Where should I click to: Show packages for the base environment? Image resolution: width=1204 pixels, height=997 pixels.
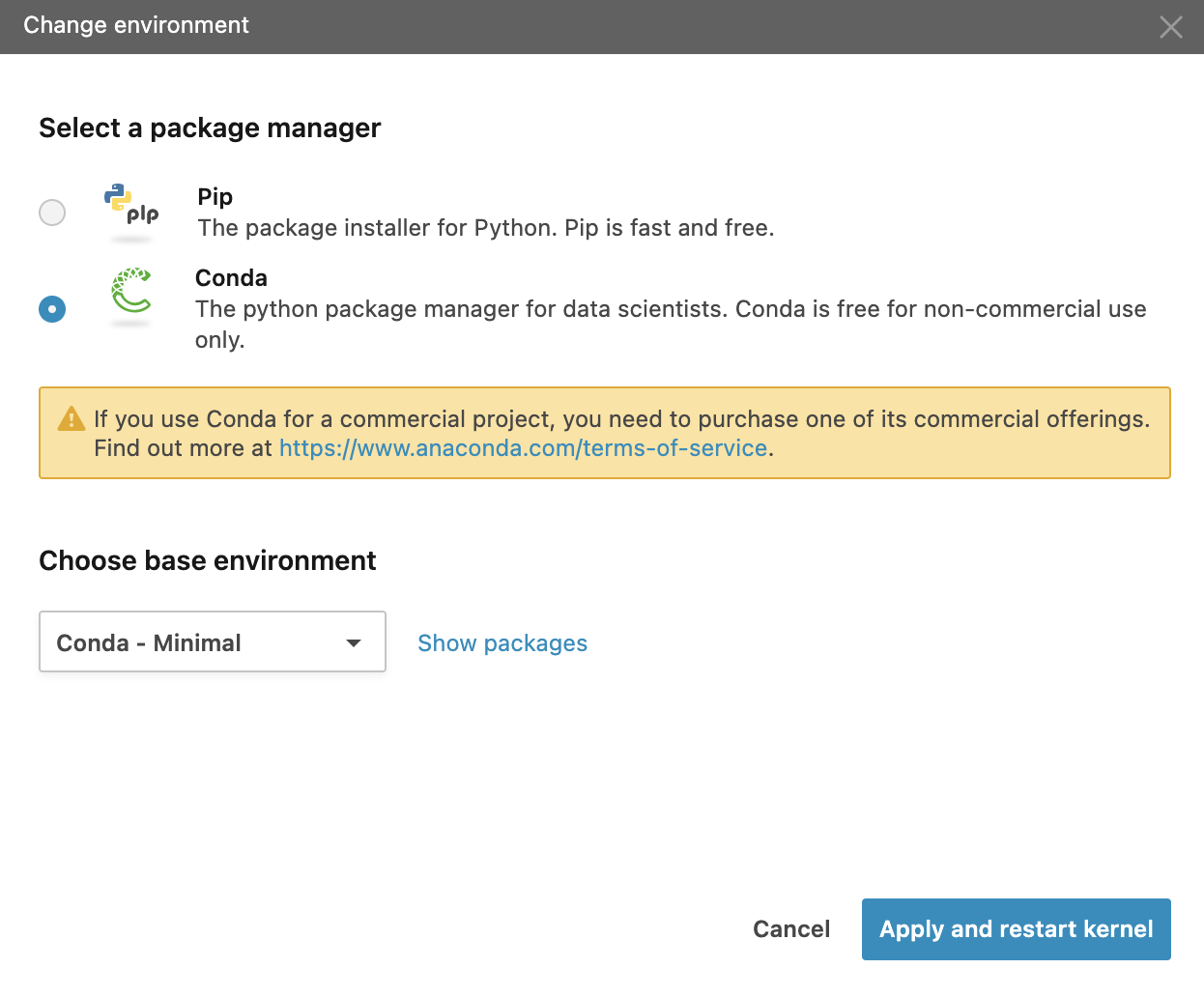pos(502,643)
